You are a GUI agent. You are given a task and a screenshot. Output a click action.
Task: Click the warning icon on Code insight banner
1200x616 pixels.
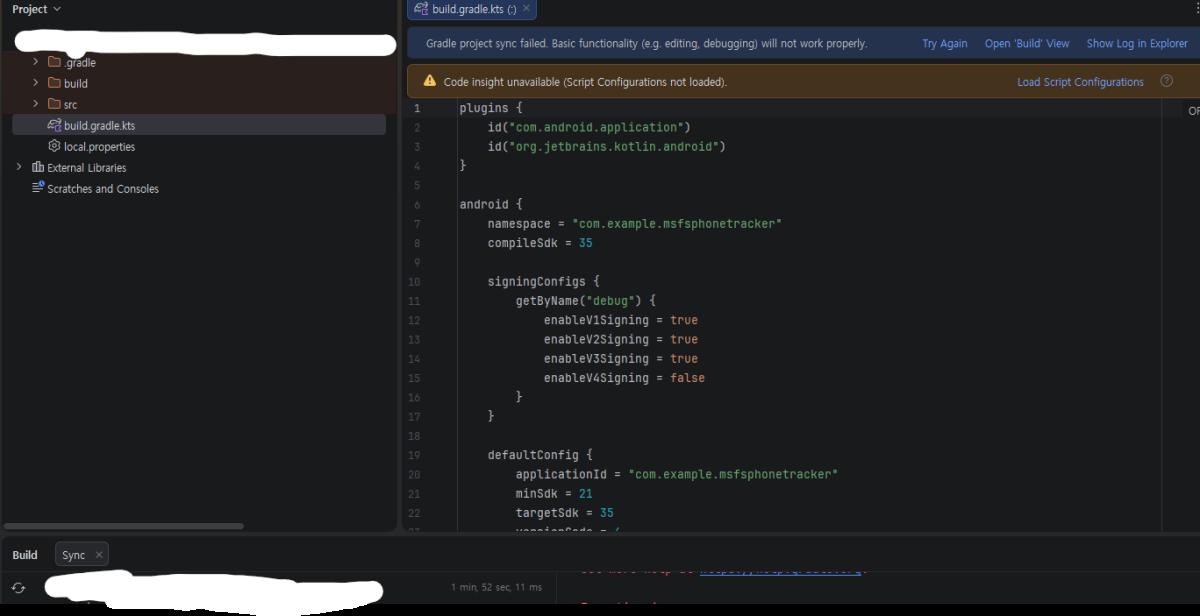click(x=429, y=81)
